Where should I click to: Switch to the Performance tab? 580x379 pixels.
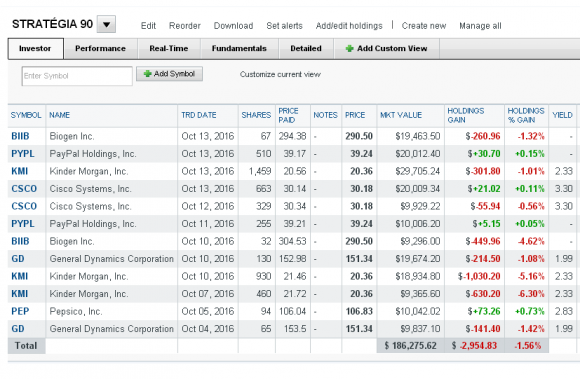point(100,48)
